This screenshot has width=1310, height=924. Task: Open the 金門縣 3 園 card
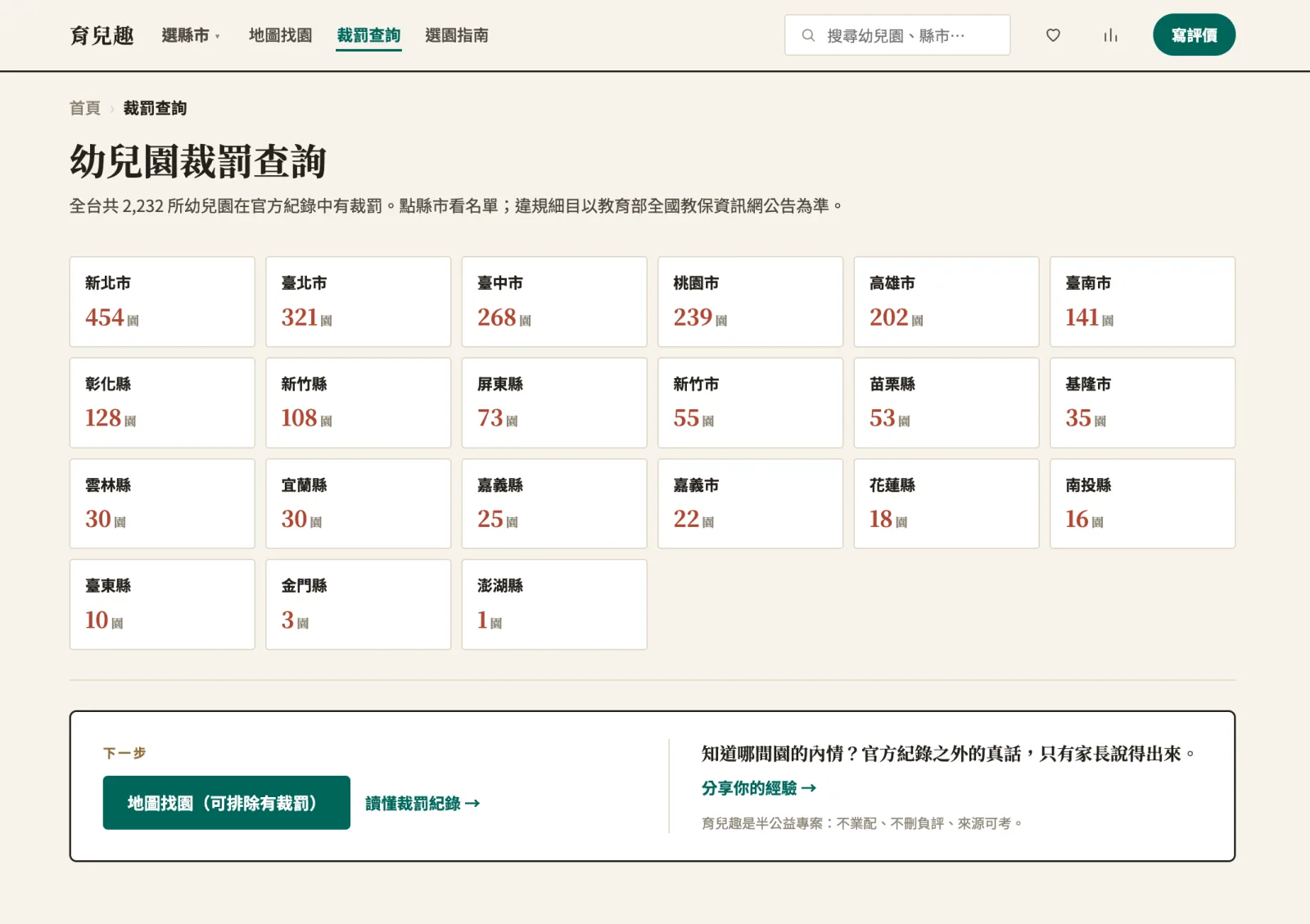pyautogui.click(x=358, y=605)
